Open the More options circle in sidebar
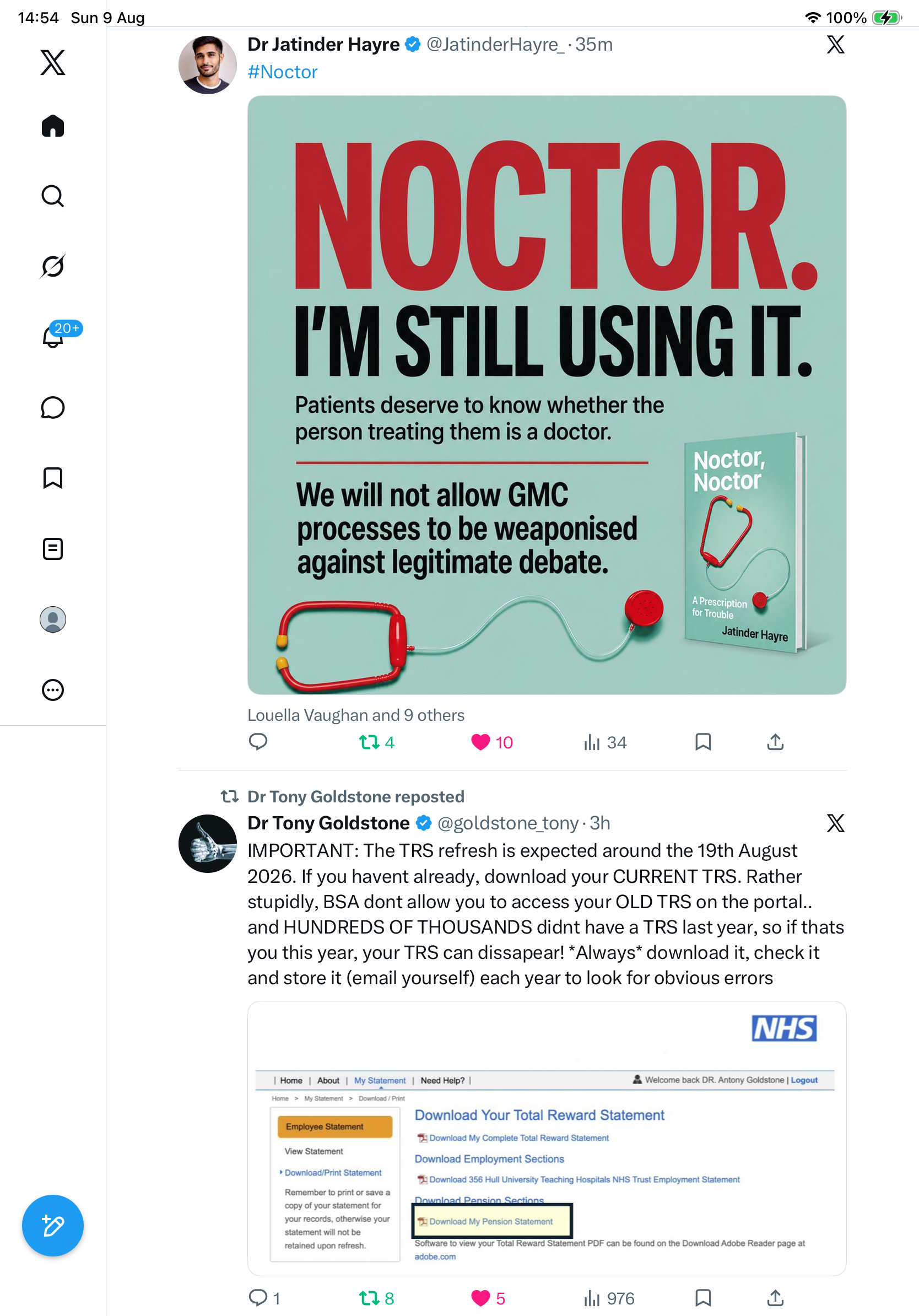919x1316 pixels. point(53,689)
